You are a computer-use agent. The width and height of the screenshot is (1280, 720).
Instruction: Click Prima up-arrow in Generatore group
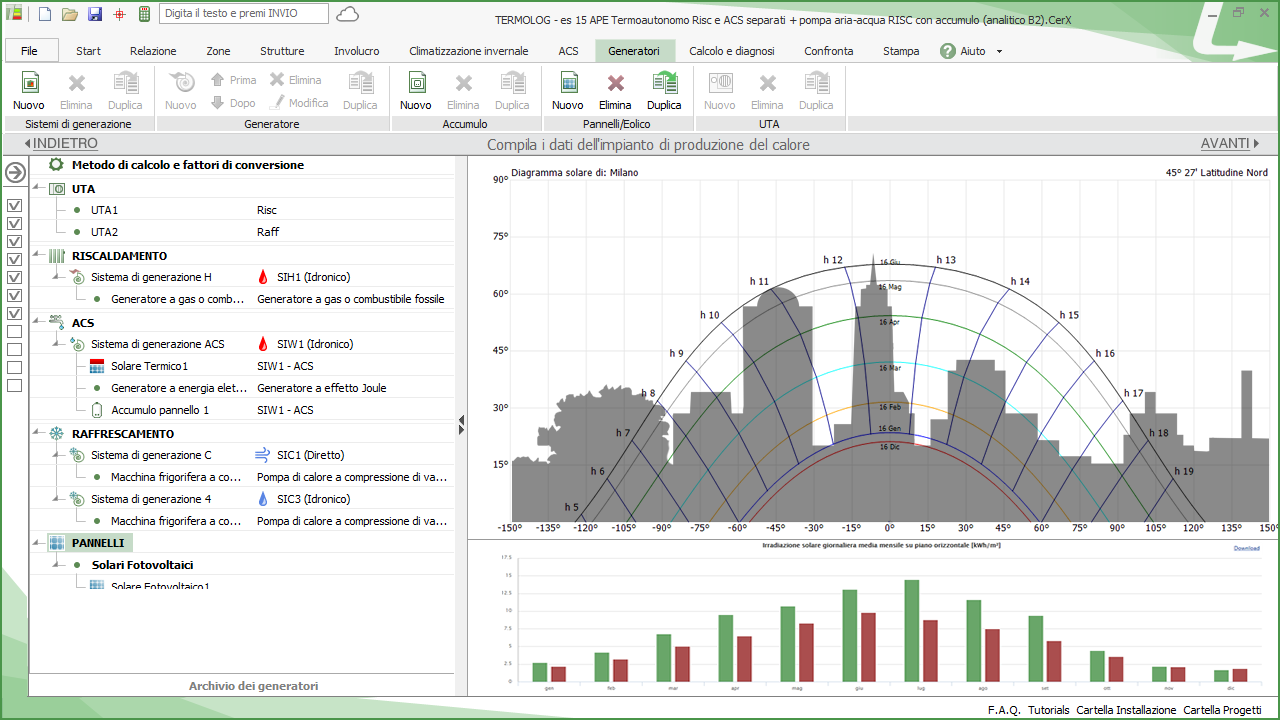tap(233, 80)
